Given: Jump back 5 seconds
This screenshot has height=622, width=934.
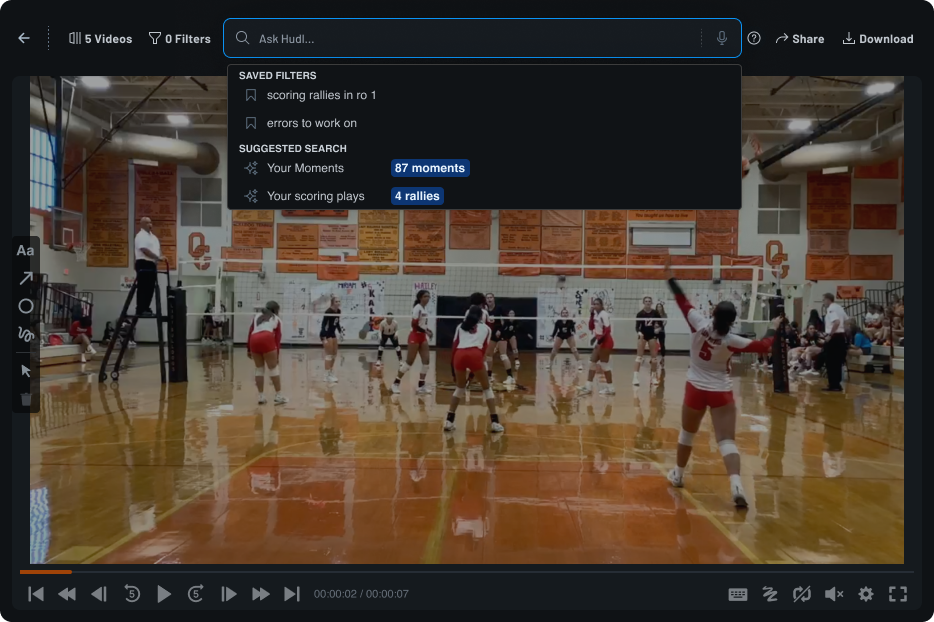Looking at the screenshot, I should [132, 594].
